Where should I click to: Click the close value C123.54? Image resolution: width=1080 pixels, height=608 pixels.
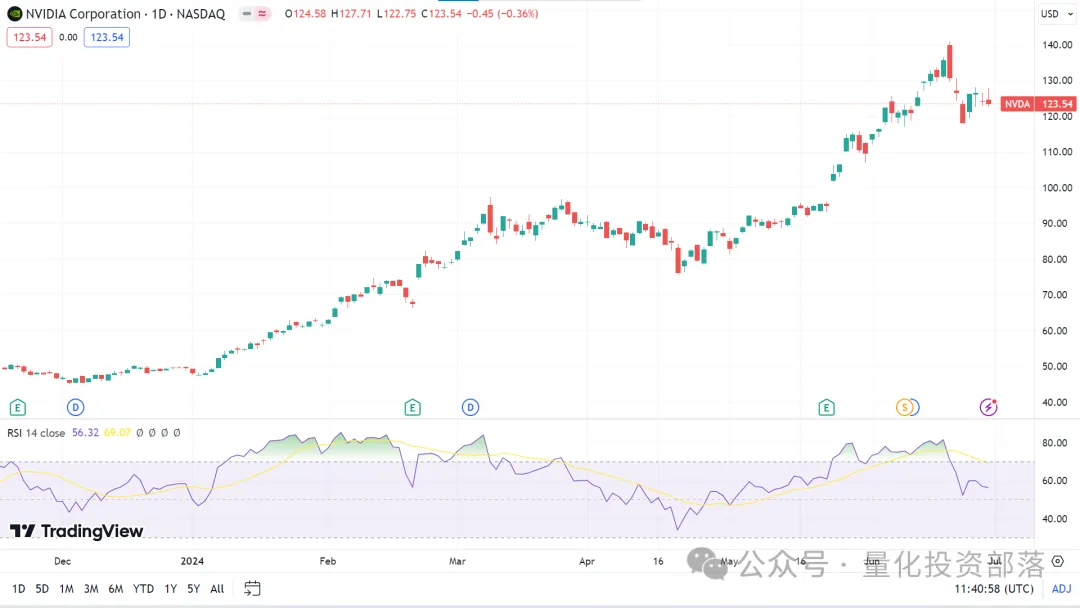[442, 14]
